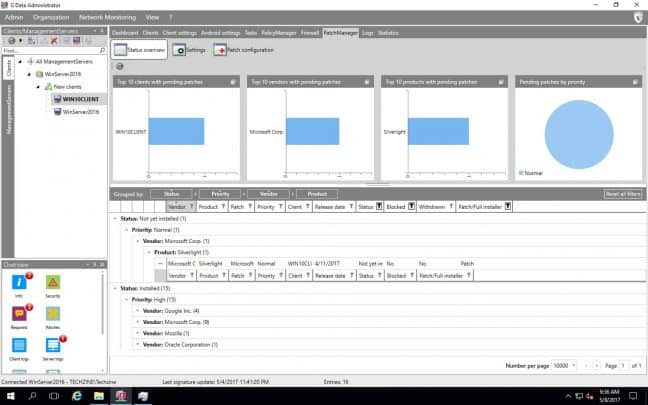Screen dimensions: 648x405
Task: Open Internet Explorer from taskbar
Action: (x=77, y=396)
